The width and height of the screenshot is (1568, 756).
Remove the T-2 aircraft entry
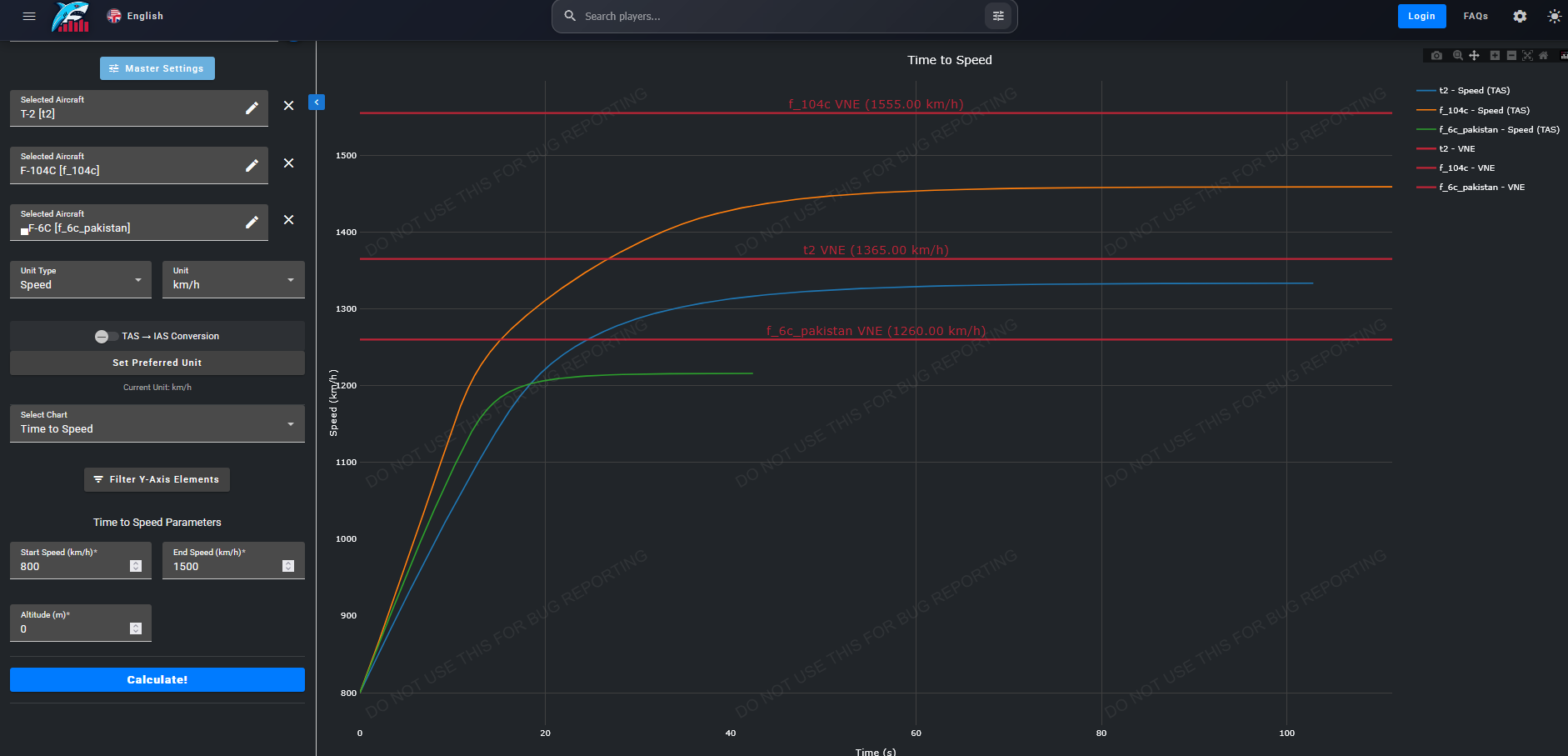(288, 106)
